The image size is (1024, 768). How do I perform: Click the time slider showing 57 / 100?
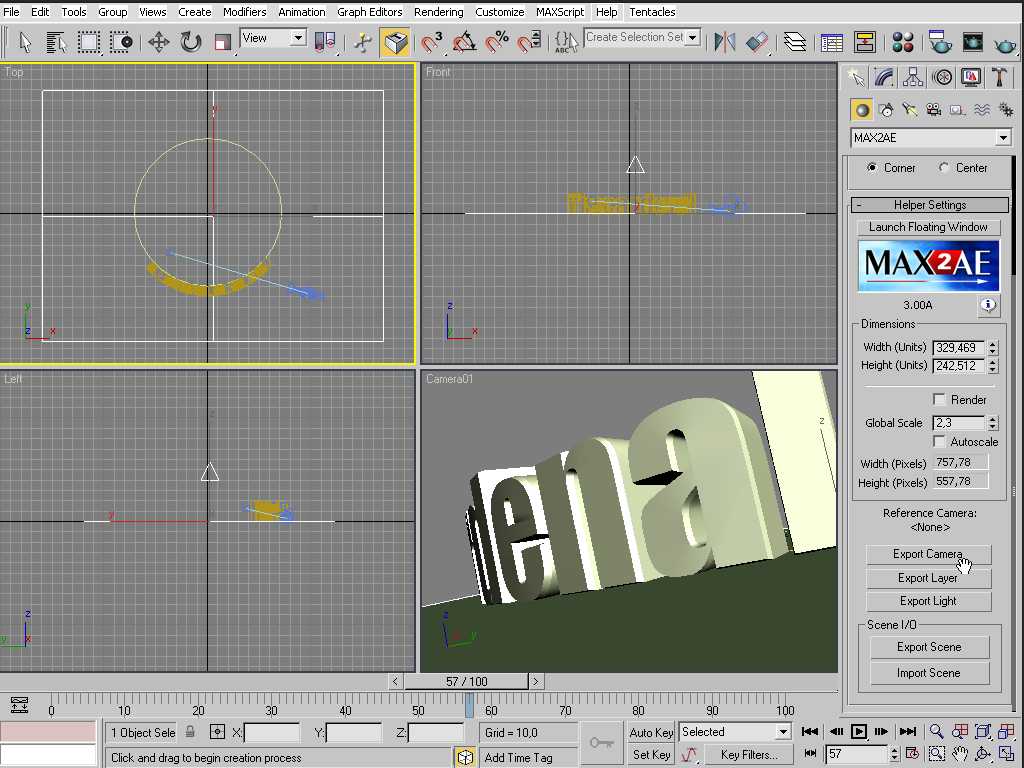[466, 681]
